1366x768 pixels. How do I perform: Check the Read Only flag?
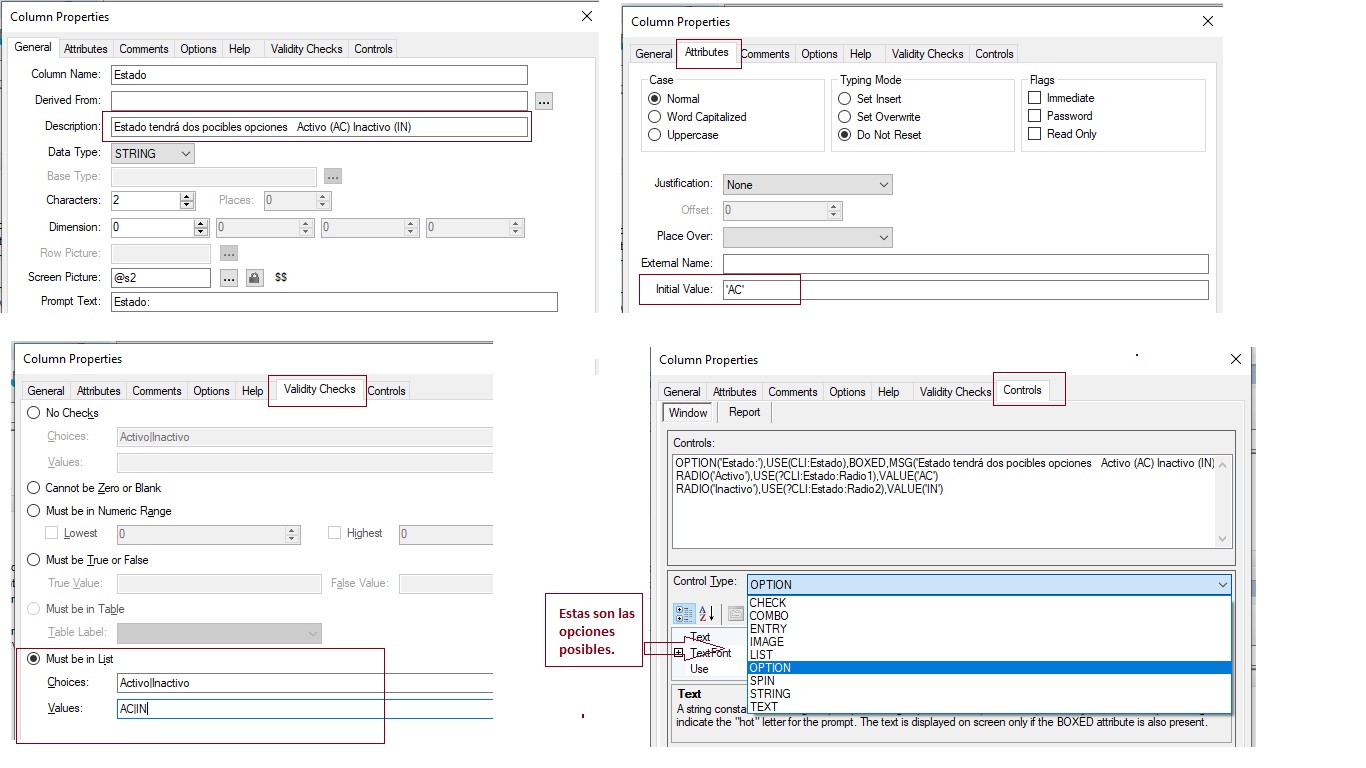pos(1035,134)
